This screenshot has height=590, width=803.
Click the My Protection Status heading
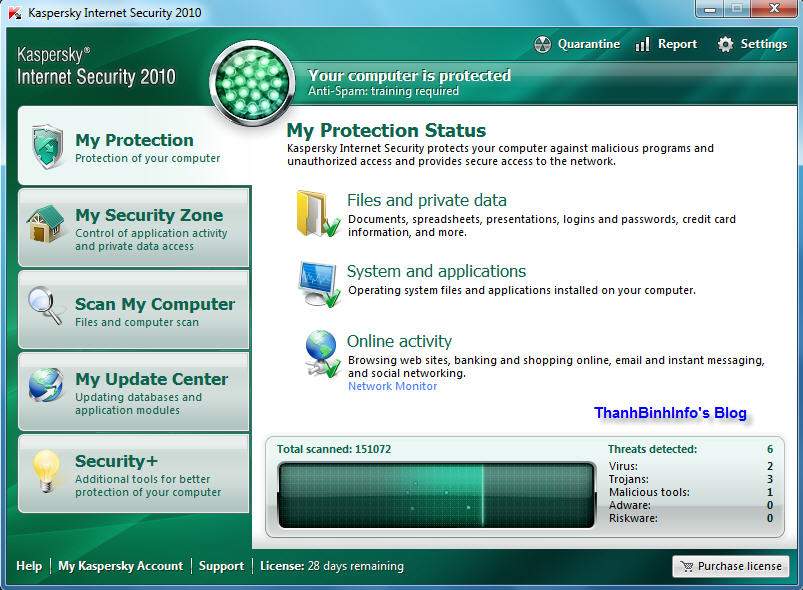pyautogui.click(x=386, y=131)
